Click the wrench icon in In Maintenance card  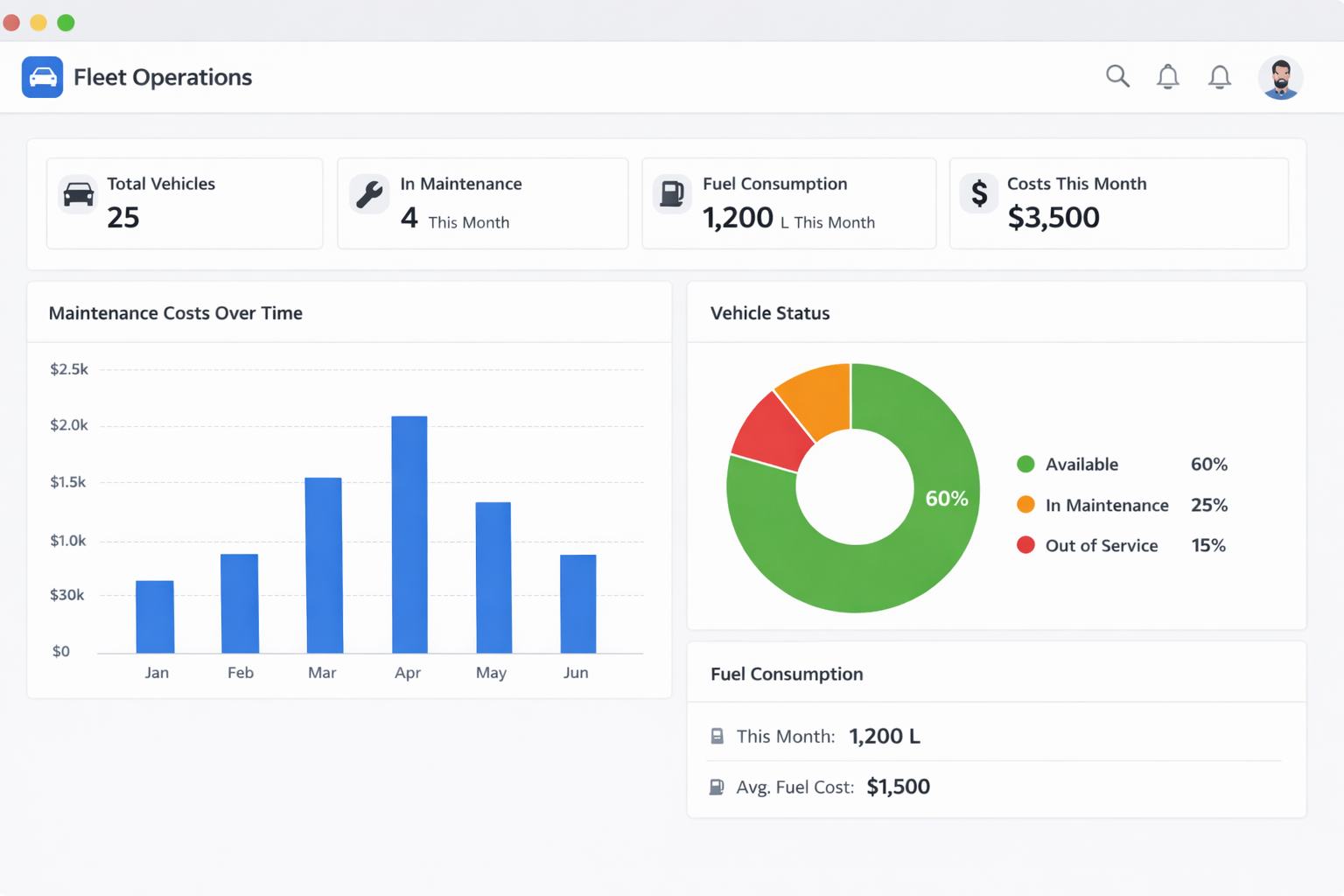point(369,194)
